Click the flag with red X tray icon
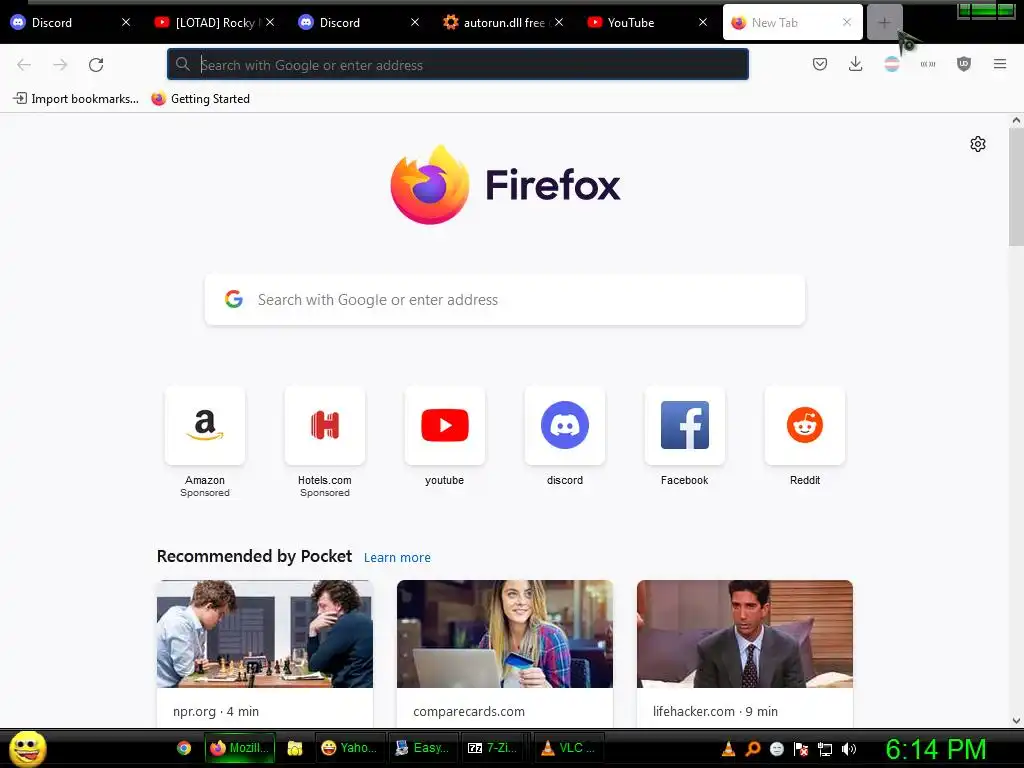The image size is (1024, 768). [x=801, y=749]
